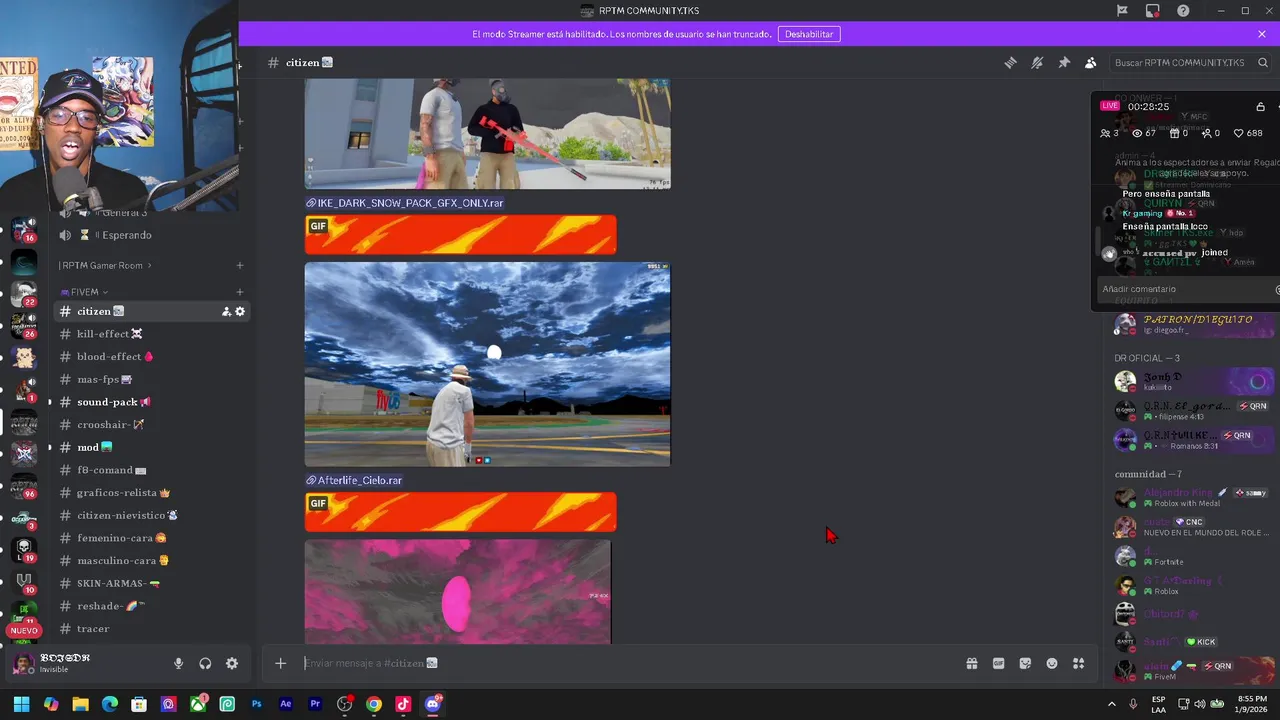Open the blue sky game screenshot

point(487,364)
